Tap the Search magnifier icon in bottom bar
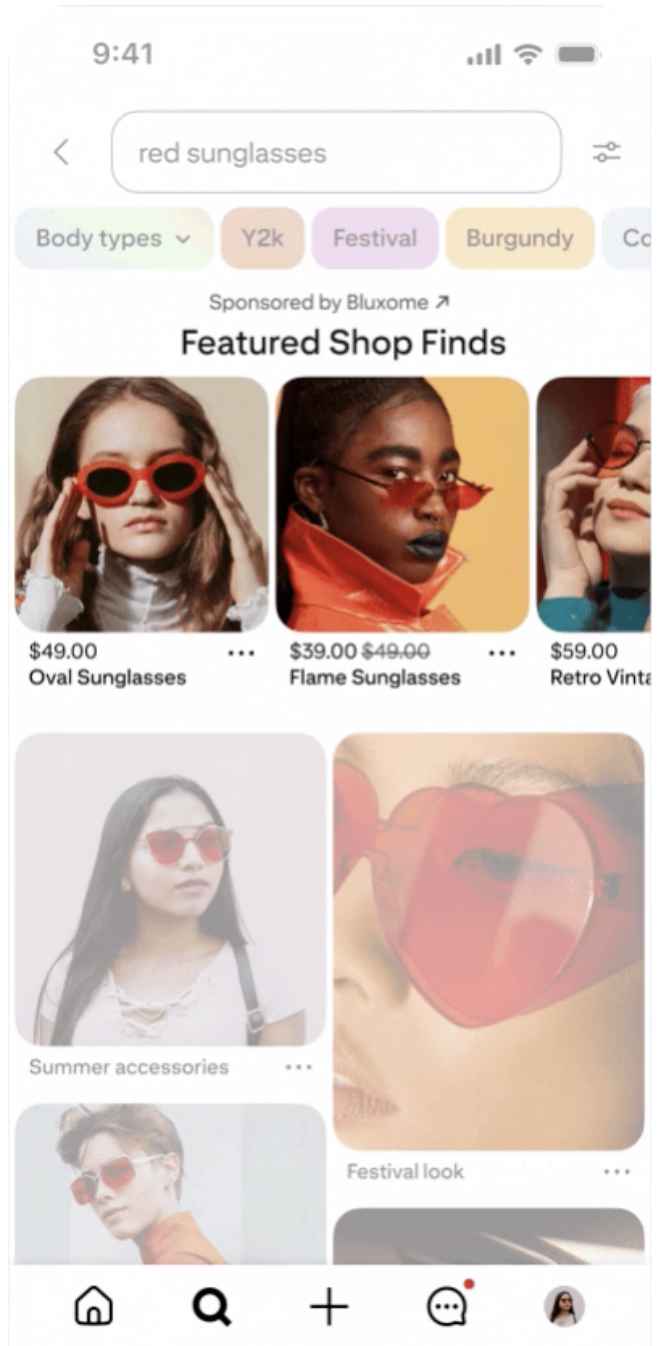666x1346 pixels. click(x=212, y=1306)
